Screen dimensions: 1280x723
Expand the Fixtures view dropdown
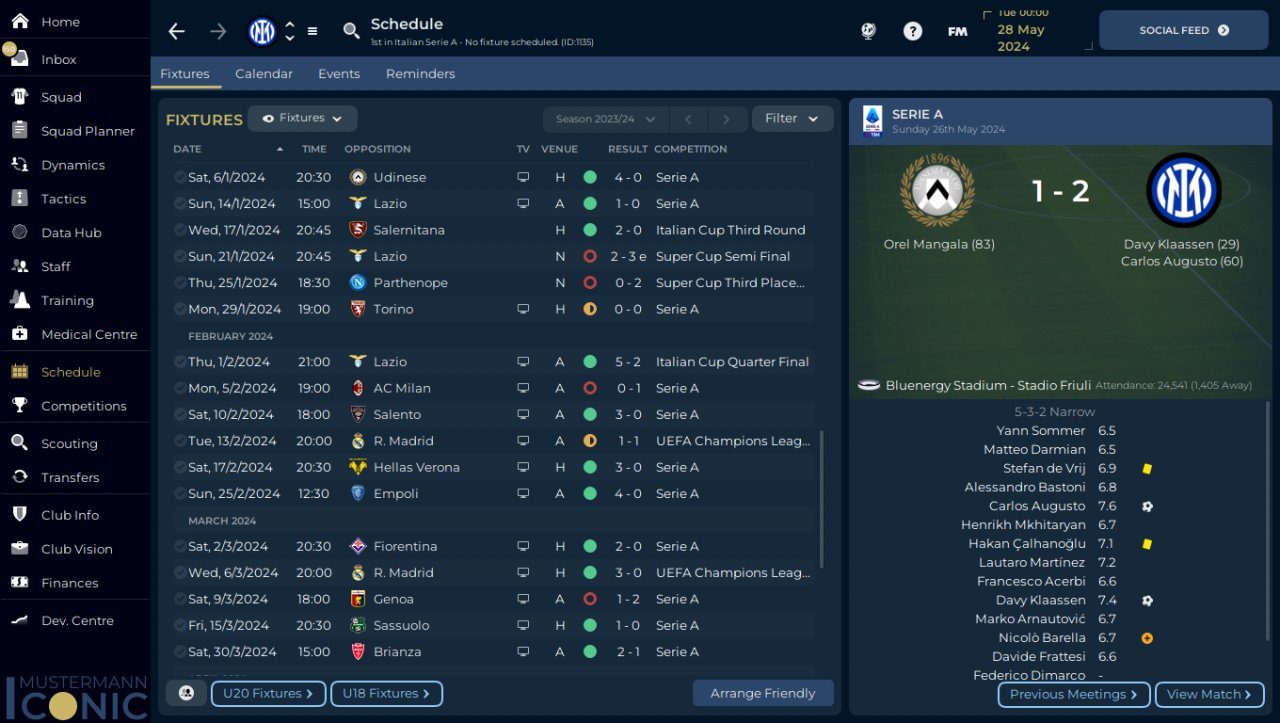pyautogui.click(x=302, y=118)
